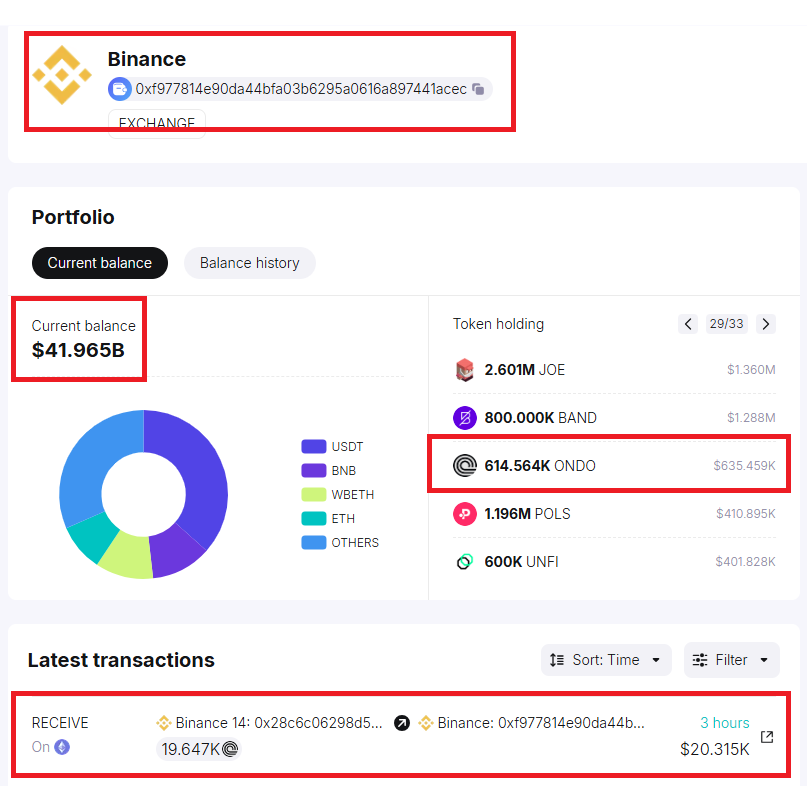Click the $41.965B balance amount
Screen dimensions: 807x786
point(78,351)
